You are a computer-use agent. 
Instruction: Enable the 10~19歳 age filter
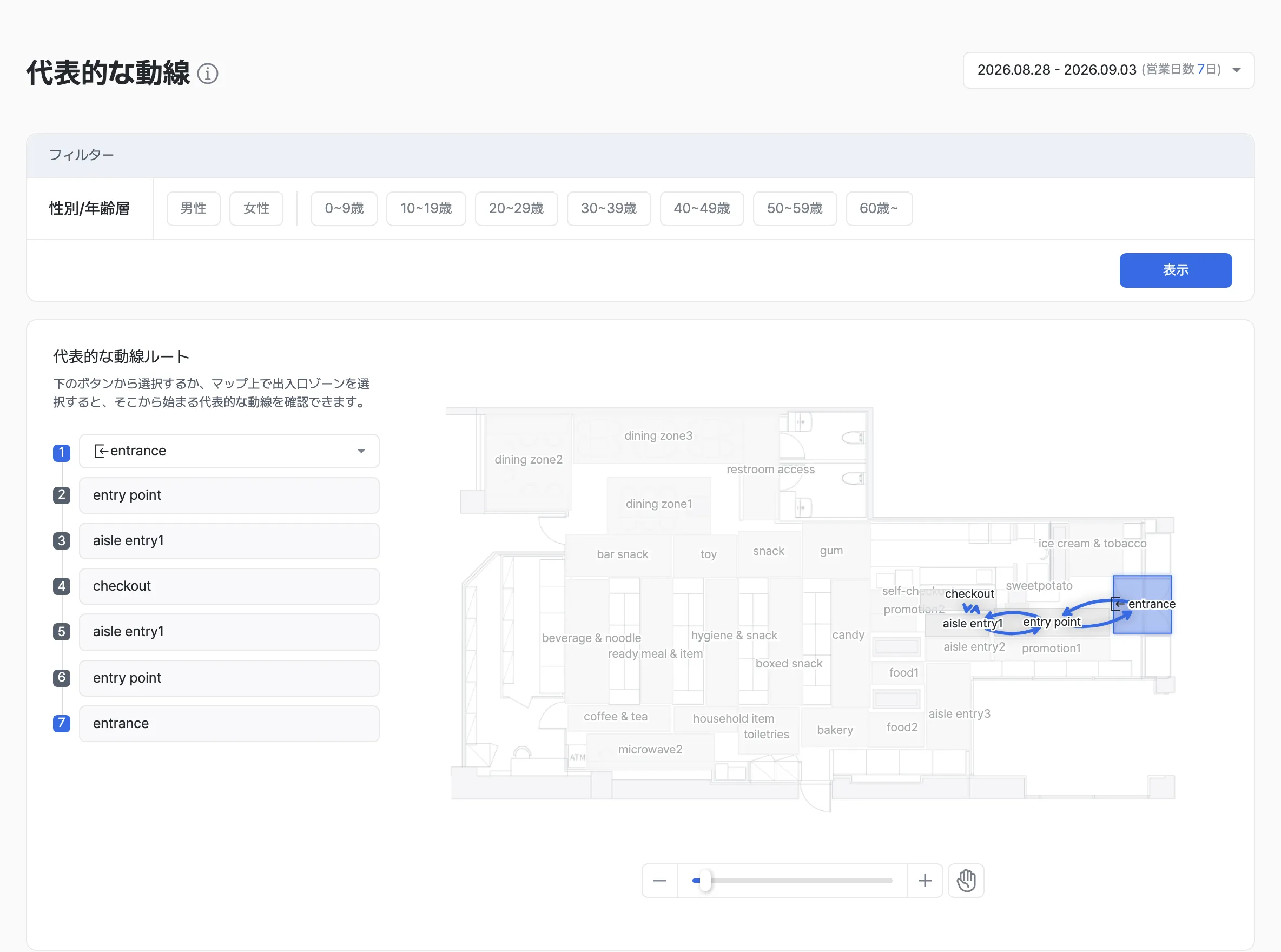pos(426,208)
